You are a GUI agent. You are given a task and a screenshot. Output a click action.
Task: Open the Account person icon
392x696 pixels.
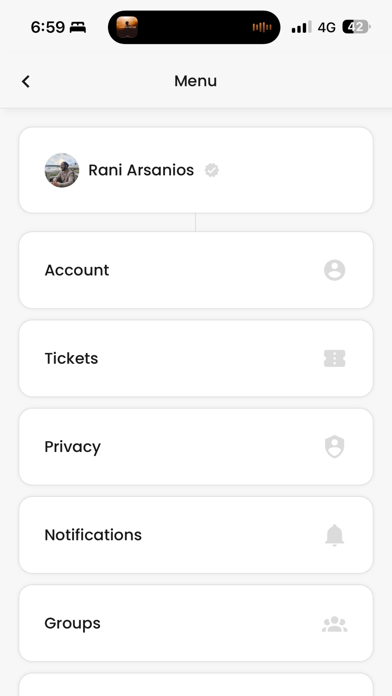pos(334,270)
